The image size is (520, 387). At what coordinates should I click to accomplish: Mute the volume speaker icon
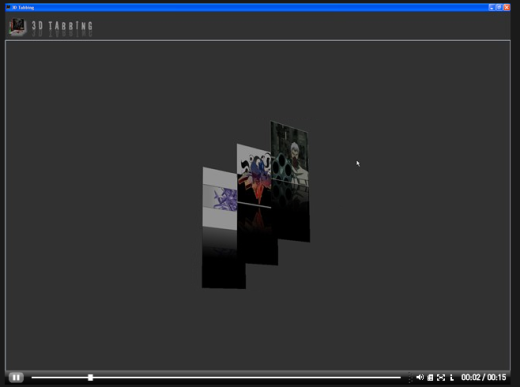point(420,377)
